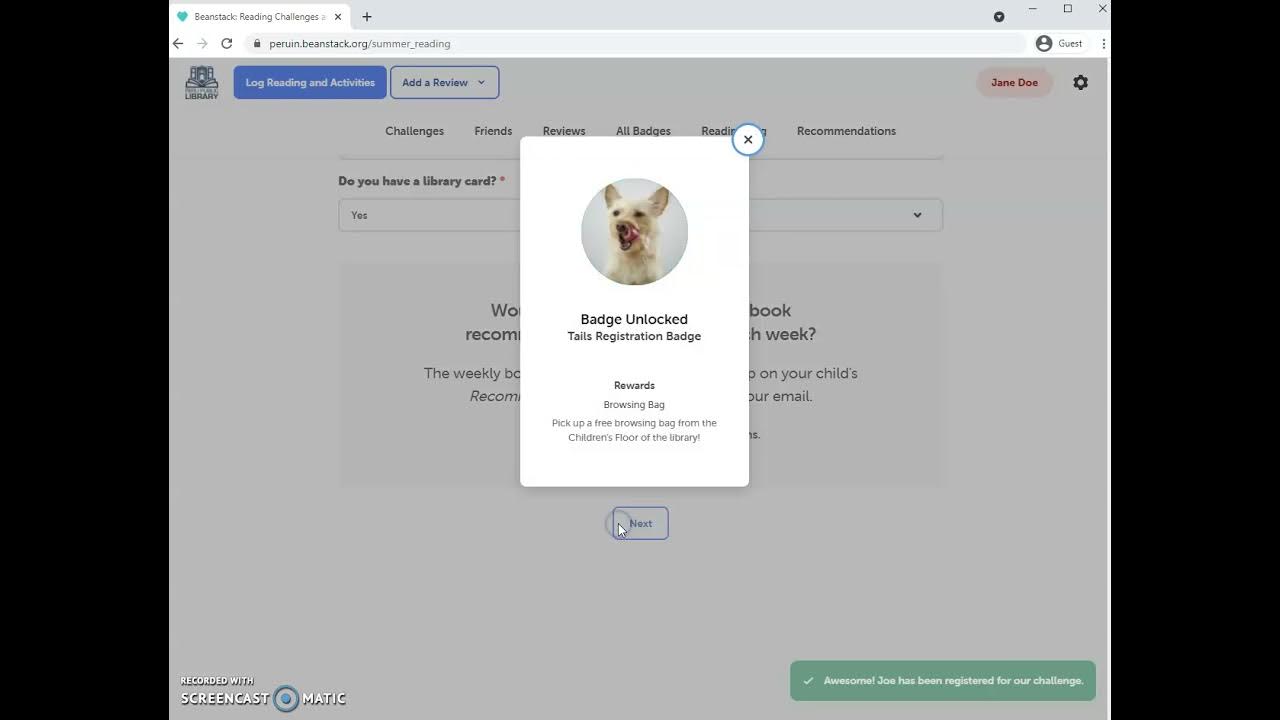Click the Guest profile icon
The height and width of the screenshot is (720, 1280).
(1044, 44)
